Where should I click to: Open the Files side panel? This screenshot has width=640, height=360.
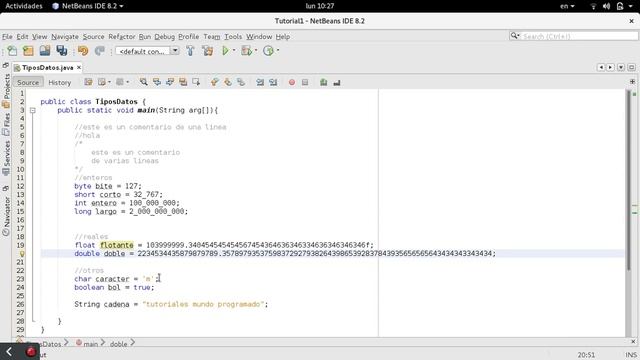point(6,124)
